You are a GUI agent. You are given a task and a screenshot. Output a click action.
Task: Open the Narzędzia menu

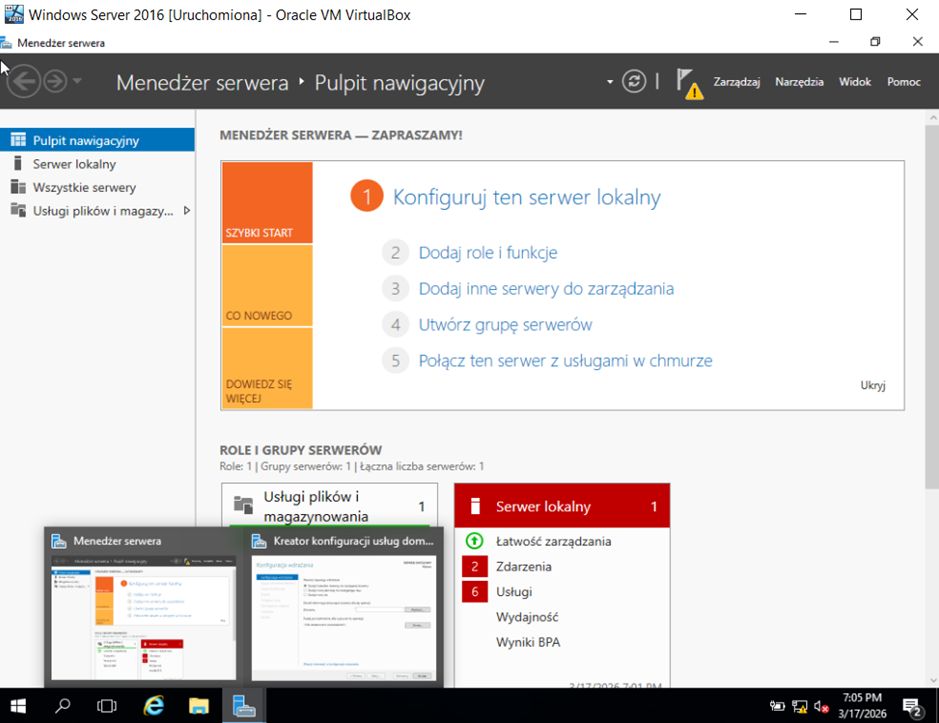(x=799, y=82)
